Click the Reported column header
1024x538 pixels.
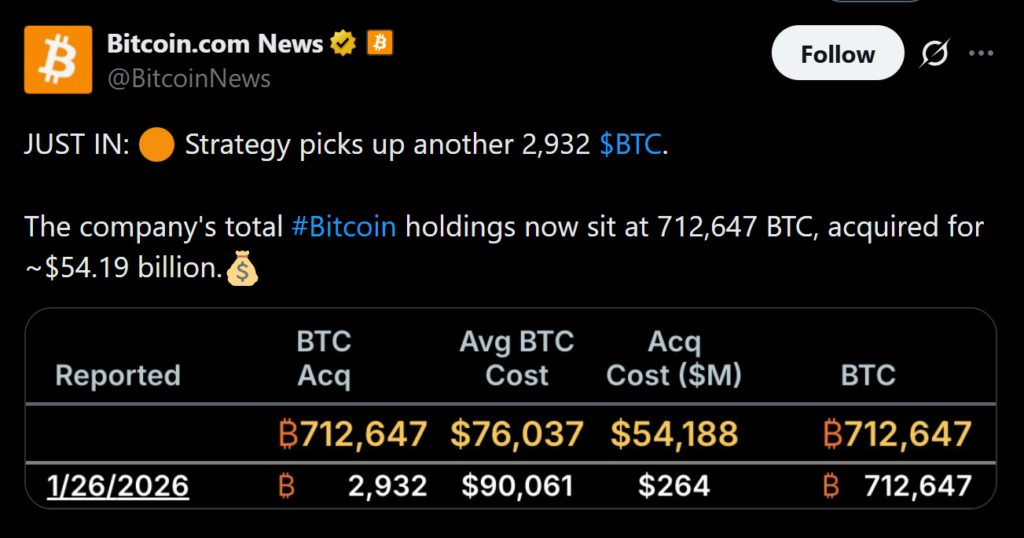[x=117, y=375]
